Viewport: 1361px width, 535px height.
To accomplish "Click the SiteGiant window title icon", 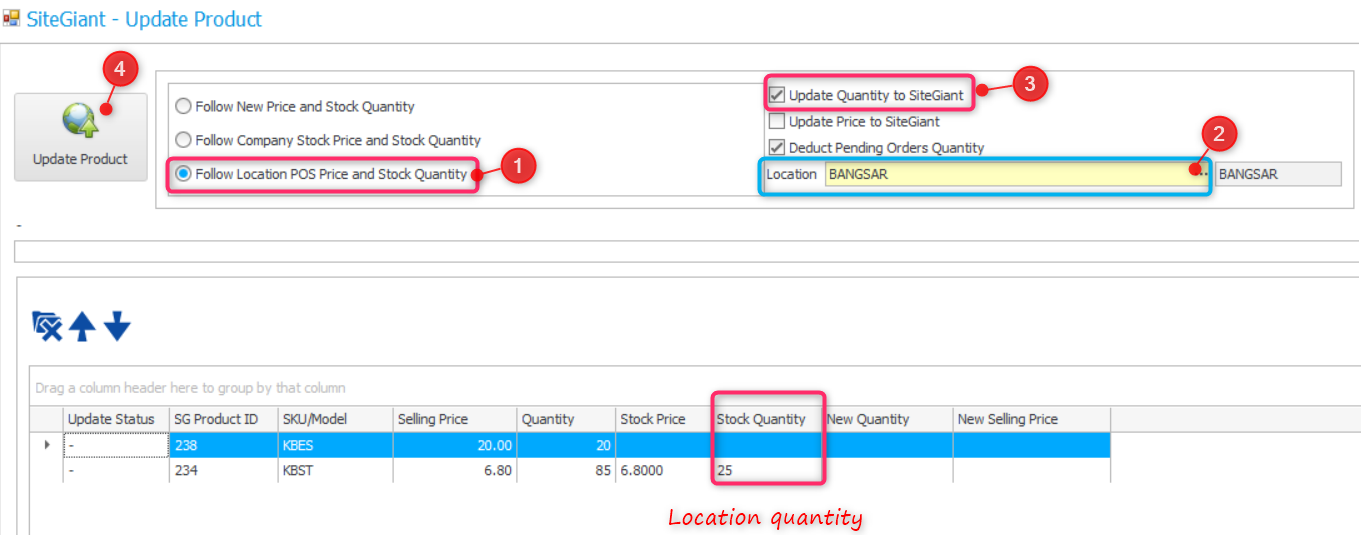I will (x=11, y=18).
